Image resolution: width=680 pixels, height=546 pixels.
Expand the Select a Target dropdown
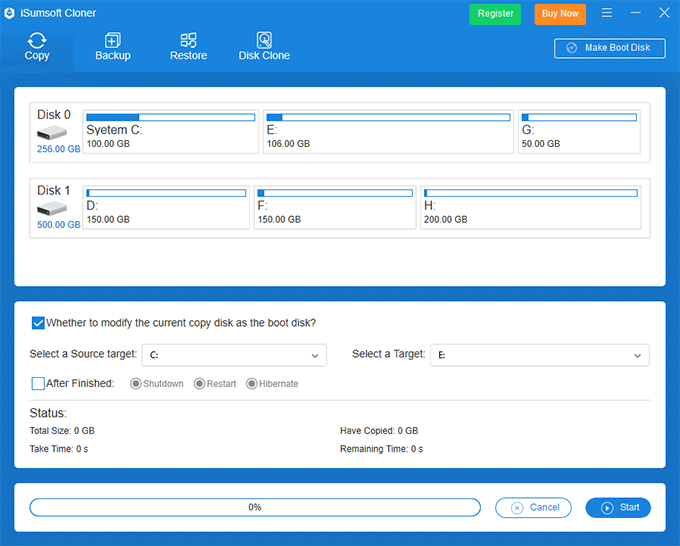pyautogui.click(x=539, y=355)
